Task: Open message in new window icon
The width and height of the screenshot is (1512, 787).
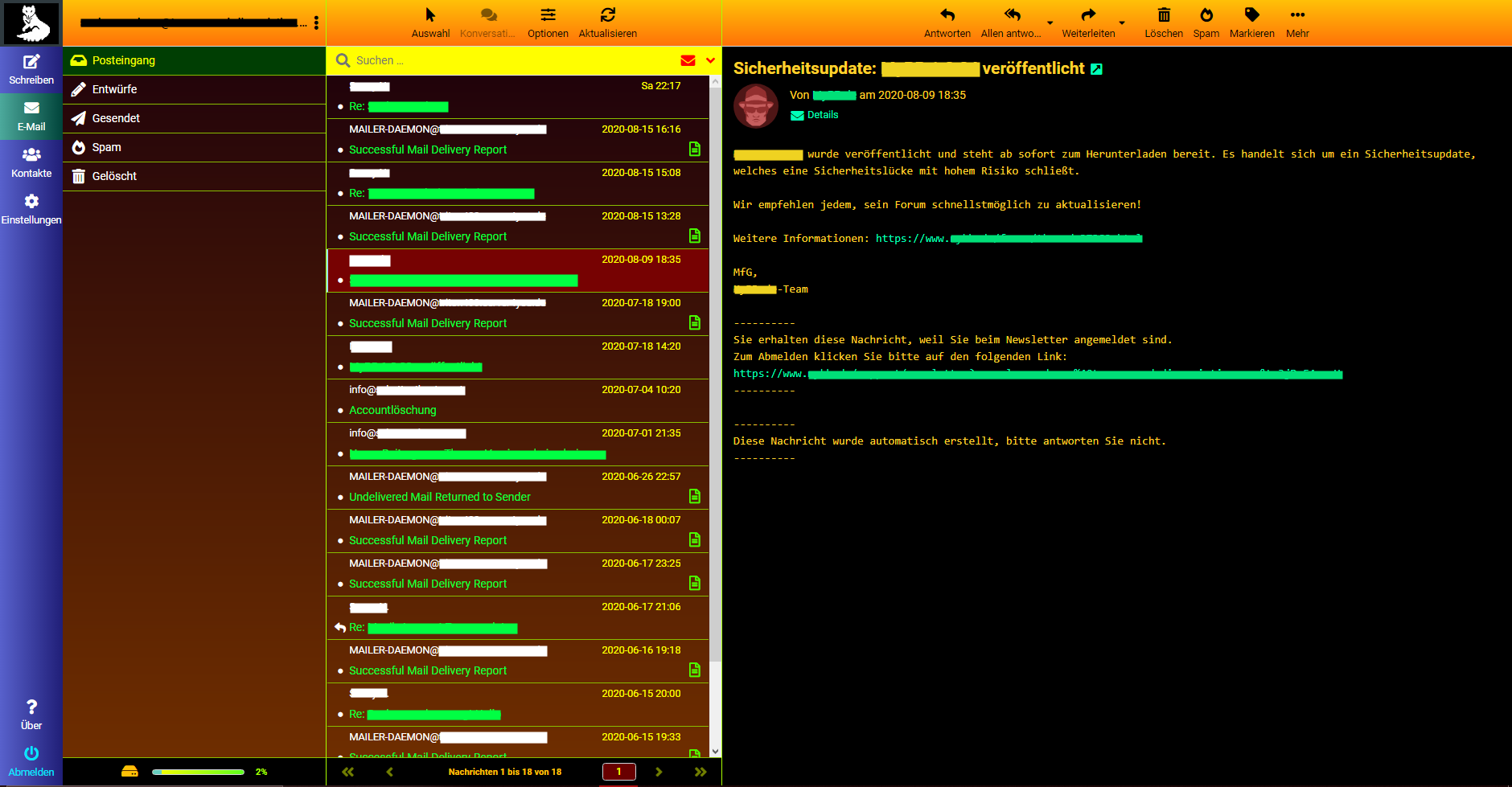Action: 1096,69
